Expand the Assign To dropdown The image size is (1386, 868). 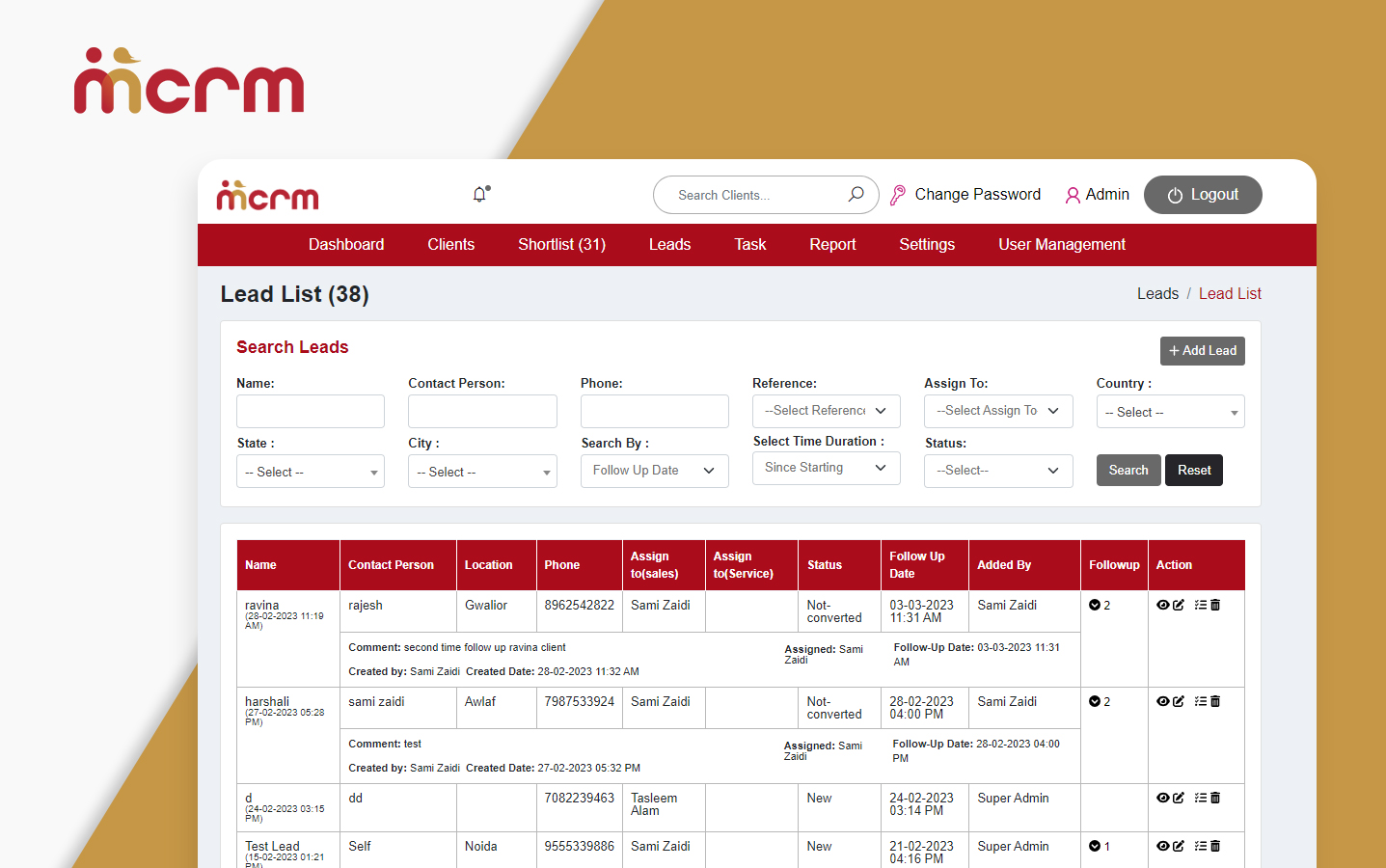click(997, 411)
